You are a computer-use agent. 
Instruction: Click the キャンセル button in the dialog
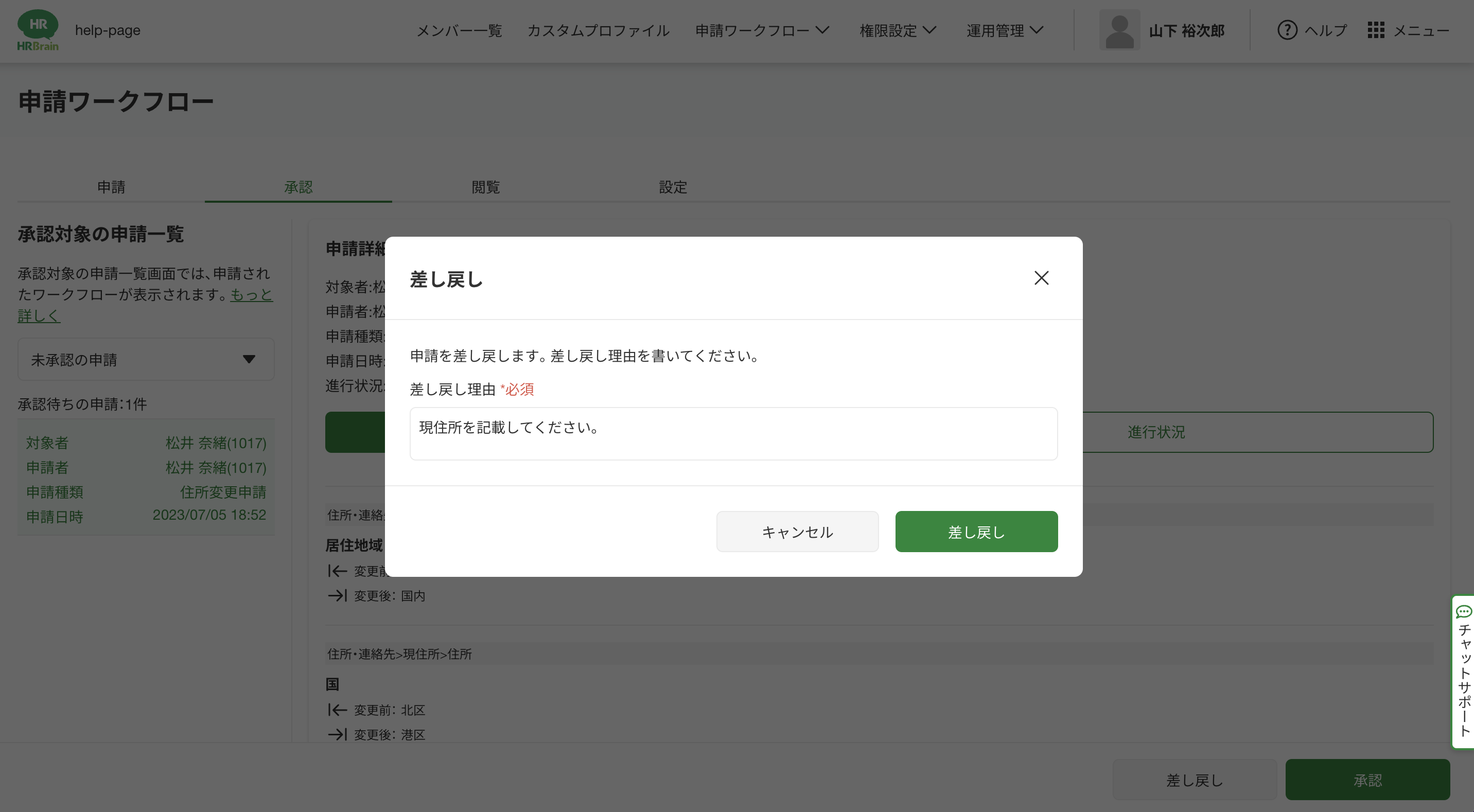[x=797, y=532]
